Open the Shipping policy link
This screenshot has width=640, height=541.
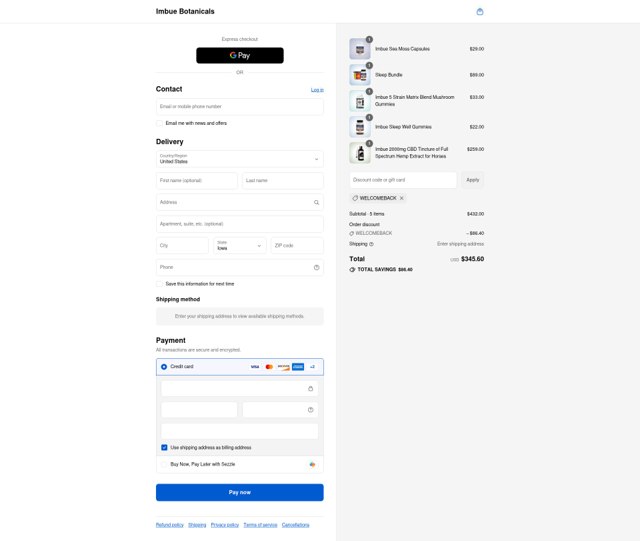tap(197, 525)
